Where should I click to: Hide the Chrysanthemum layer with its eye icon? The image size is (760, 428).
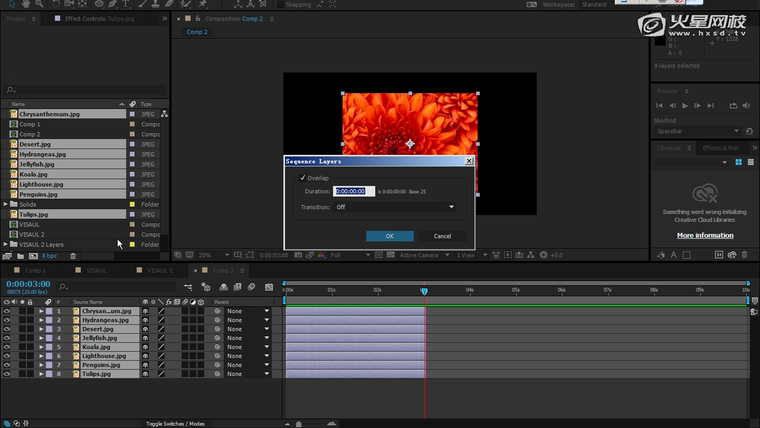pos(7,311)
